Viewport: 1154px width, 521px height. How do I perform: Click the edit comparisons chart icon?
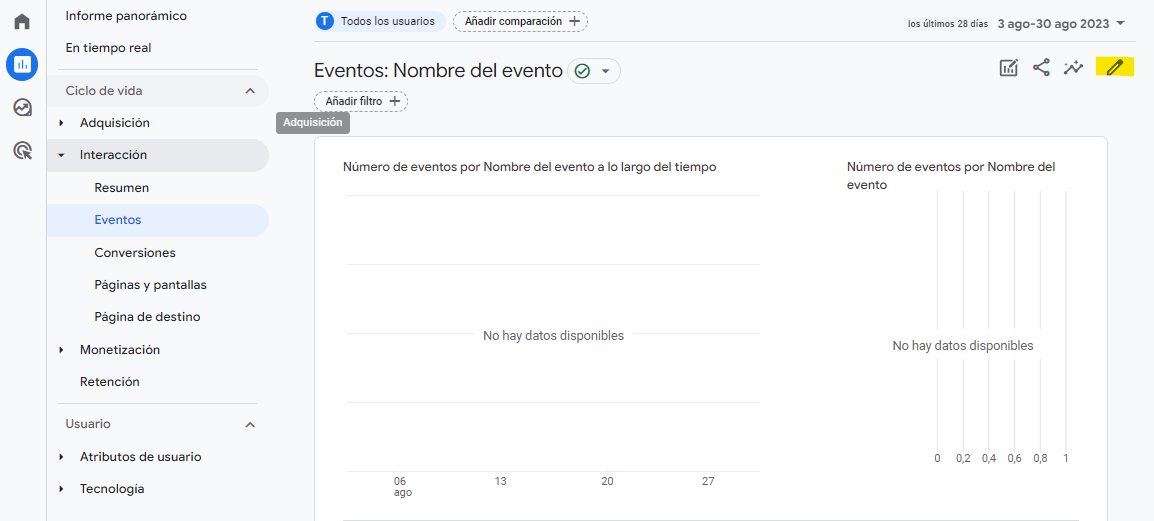click(1009, 68)
